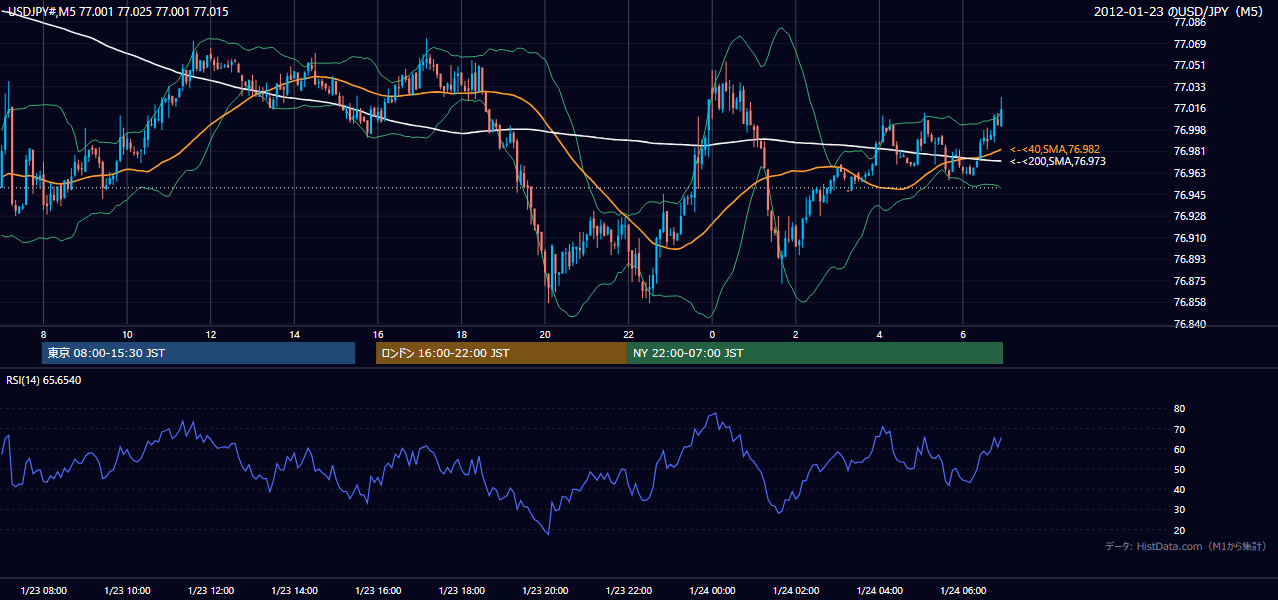Click the 50 level on the RSI scale
The image size is (1278, 600).
tap(1179, 469)
